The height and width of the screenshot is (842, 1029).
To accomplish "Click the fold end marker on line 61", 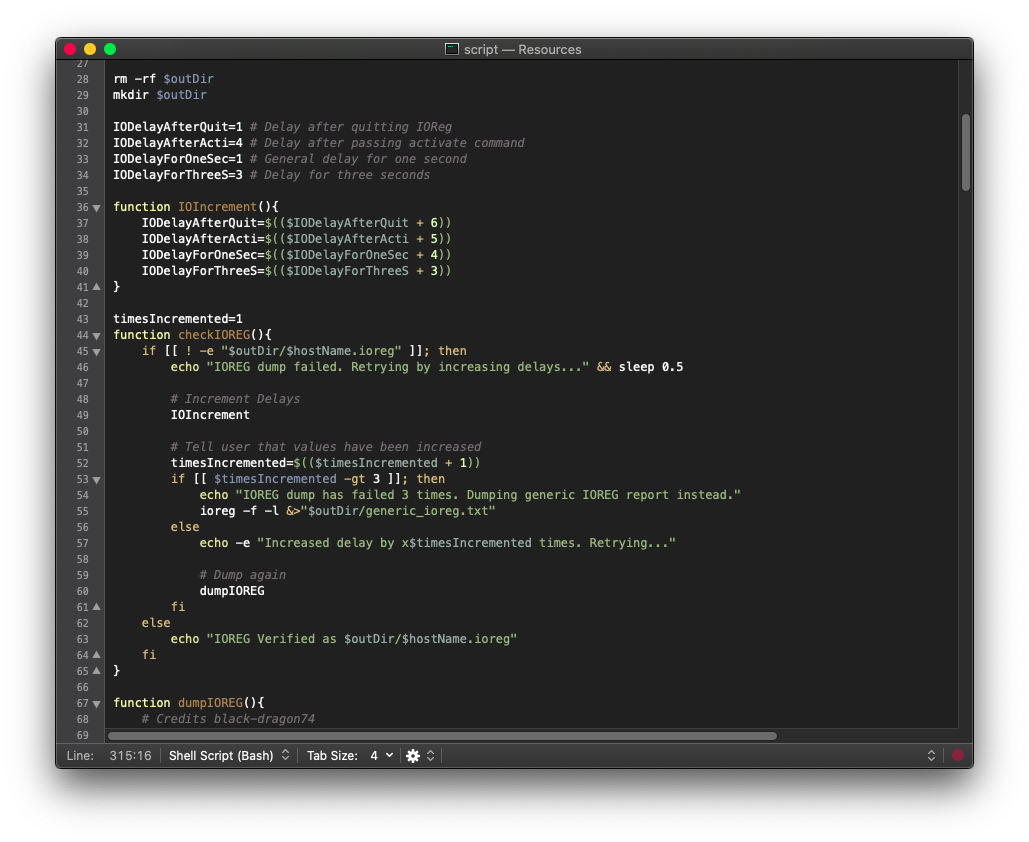I will (x=96, y=607).
